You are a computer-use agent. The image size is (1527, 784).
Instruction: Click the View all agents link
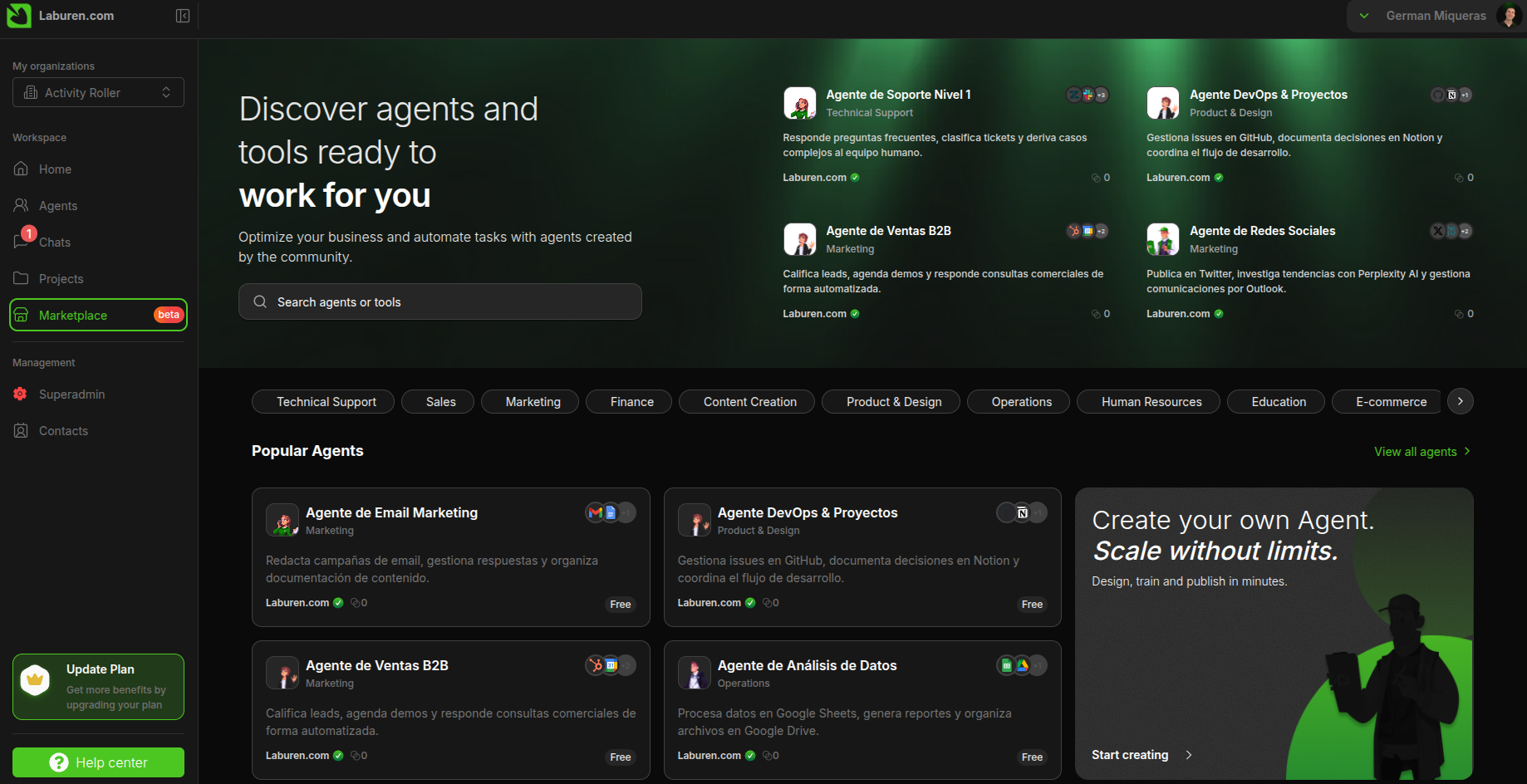pos(1415,451)
